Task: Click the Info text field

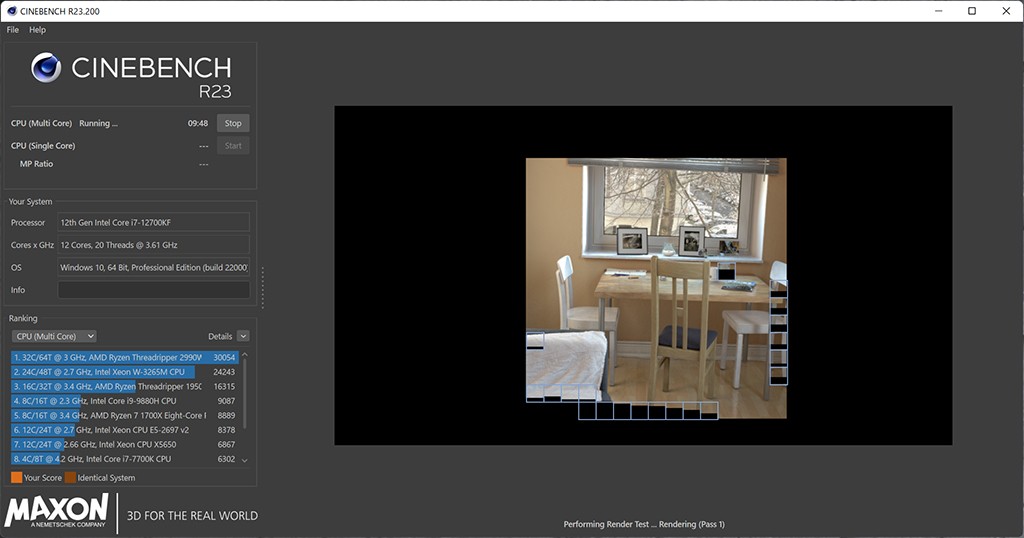Action: coord(153,290)
